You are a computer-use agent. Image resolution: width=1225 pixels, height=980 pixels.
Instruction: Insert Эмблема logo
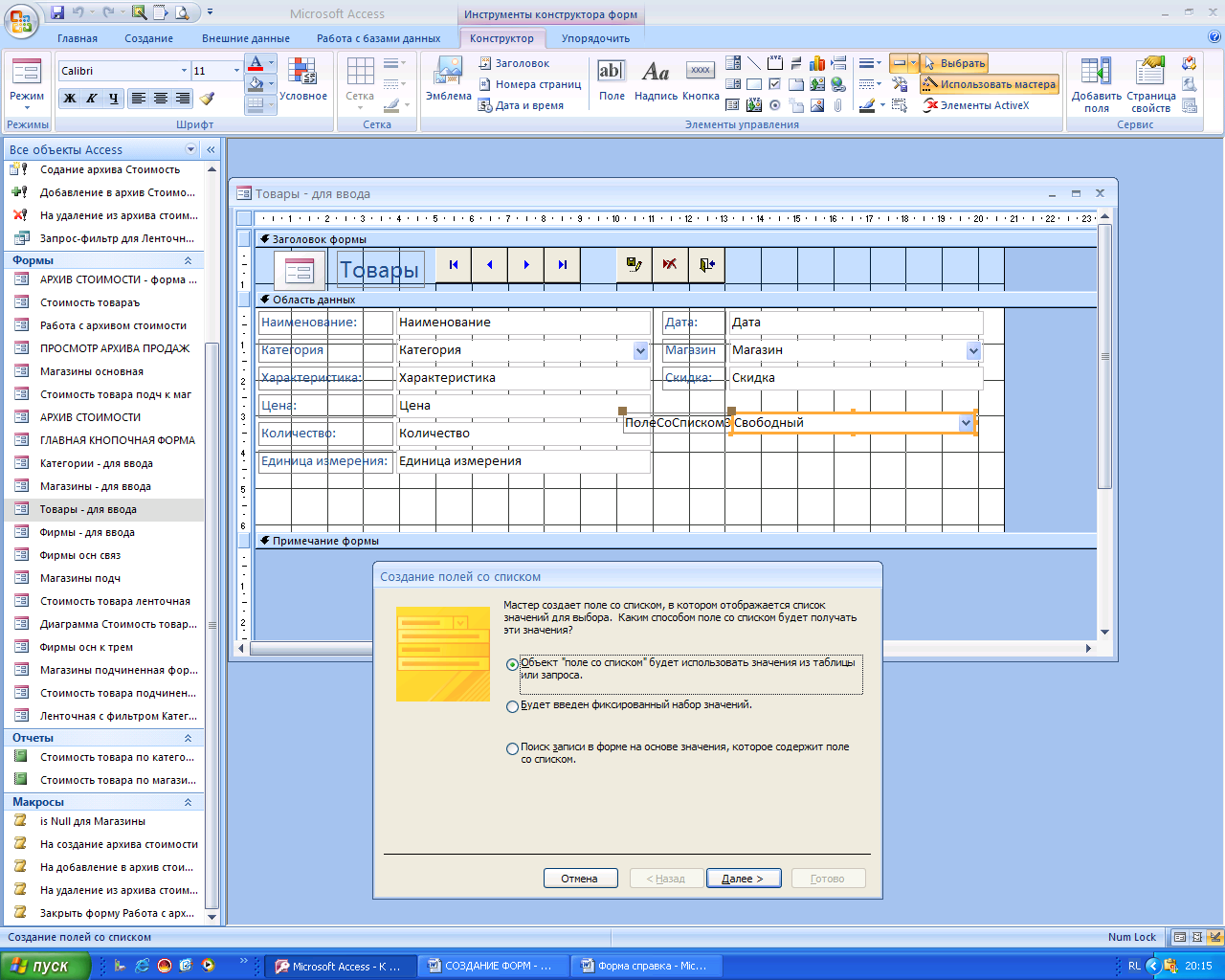coord(449,79)
